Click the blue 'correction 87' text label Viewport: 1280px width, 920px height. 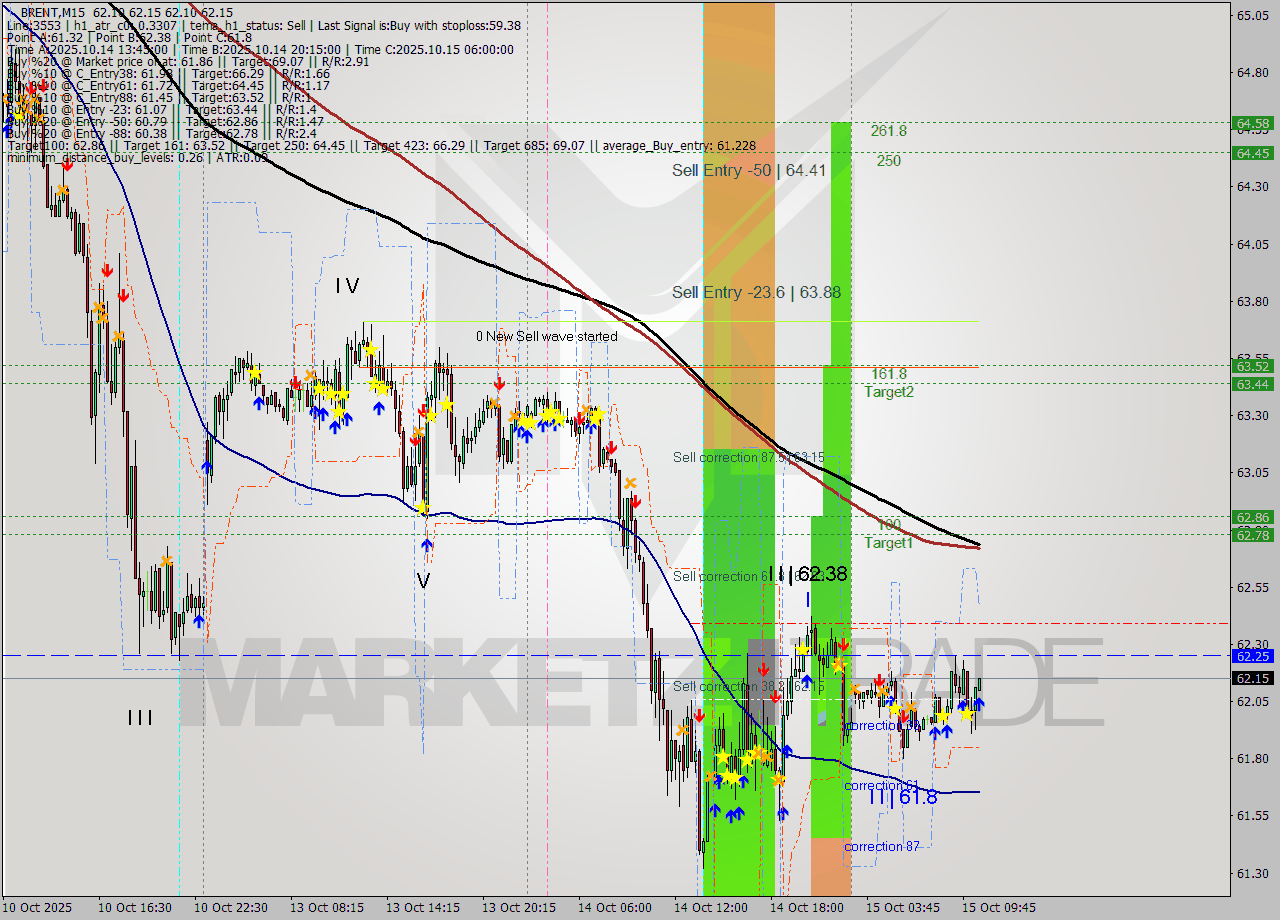coord(884,847)
